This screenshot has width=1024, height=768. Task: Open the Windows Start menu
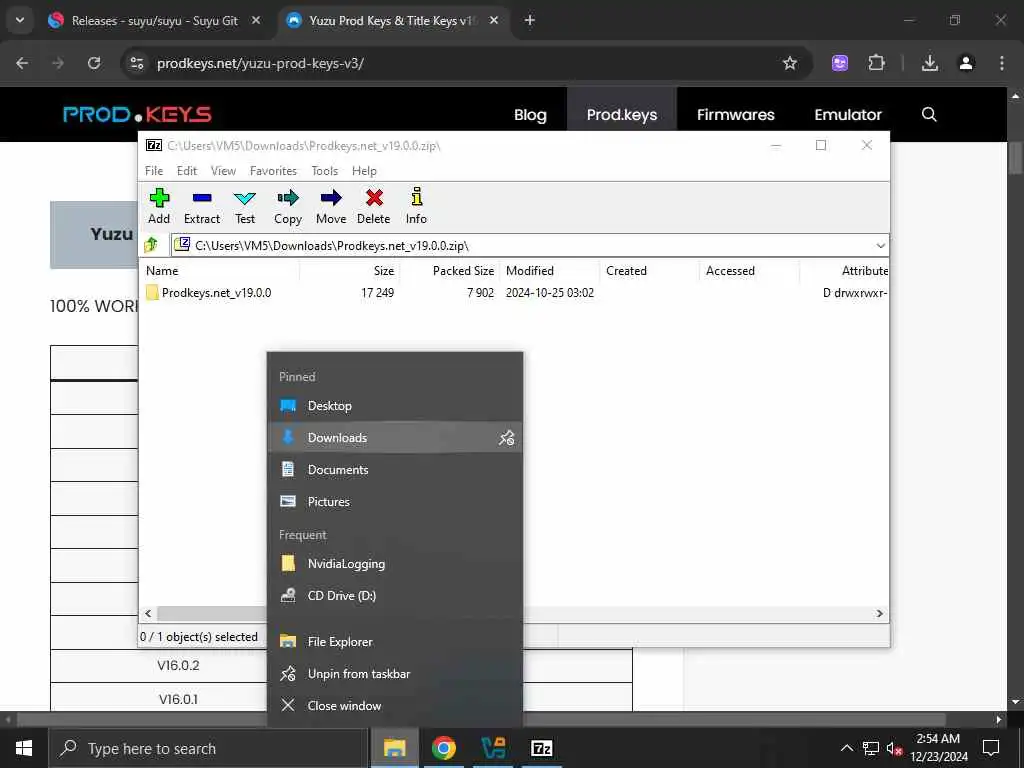click(x=24, y=748)
